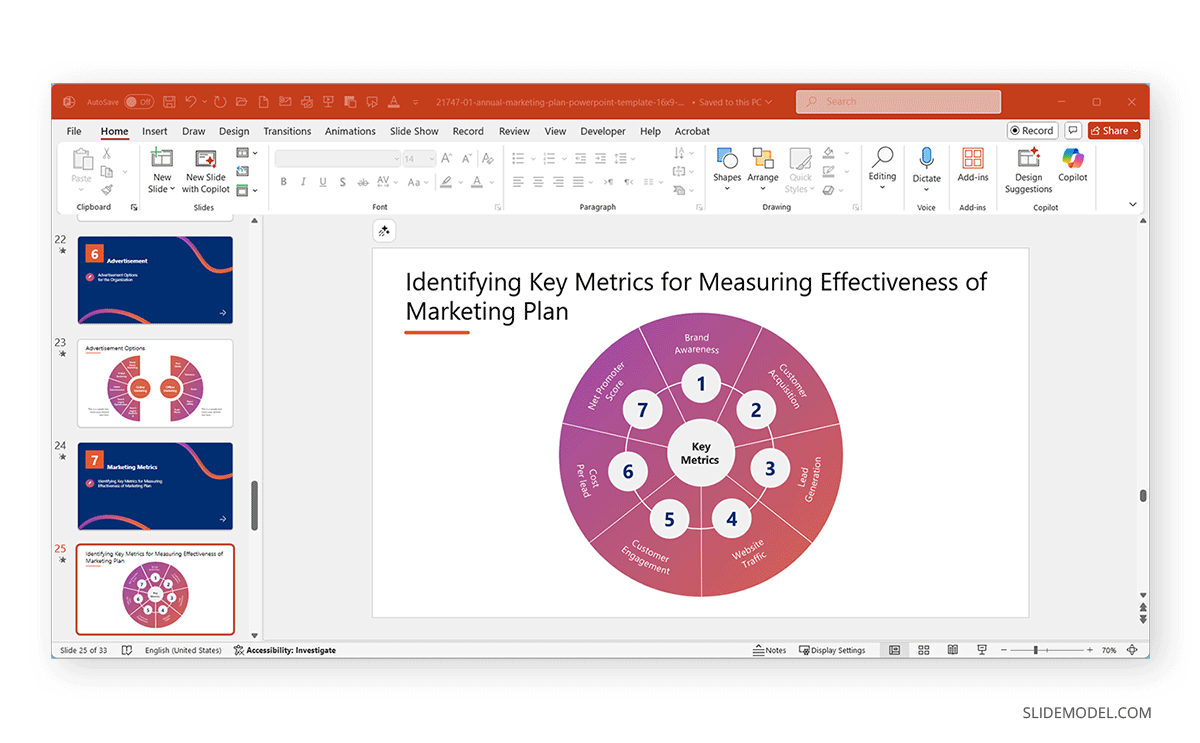Click the Add-ins icon
This screenshot has height=743, width=1200.
point(973,165)
